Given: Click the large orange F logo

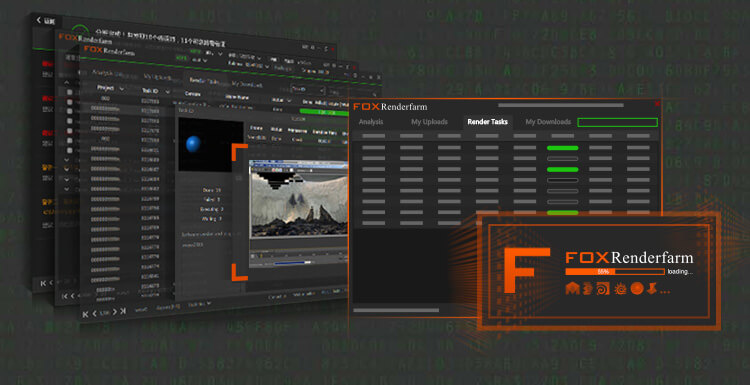Looking at the screenshot, I should [526, 270].
